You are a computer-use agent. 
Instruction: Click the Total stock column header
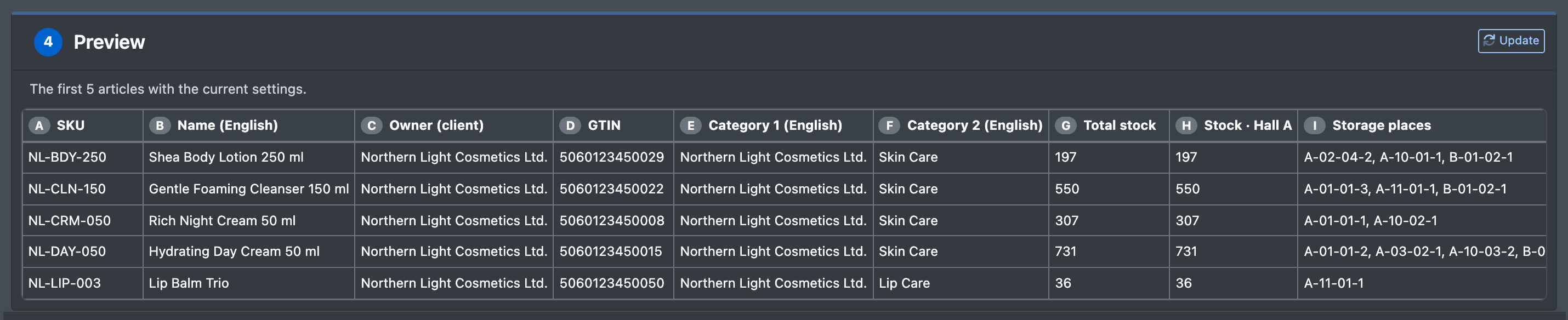1109,125
